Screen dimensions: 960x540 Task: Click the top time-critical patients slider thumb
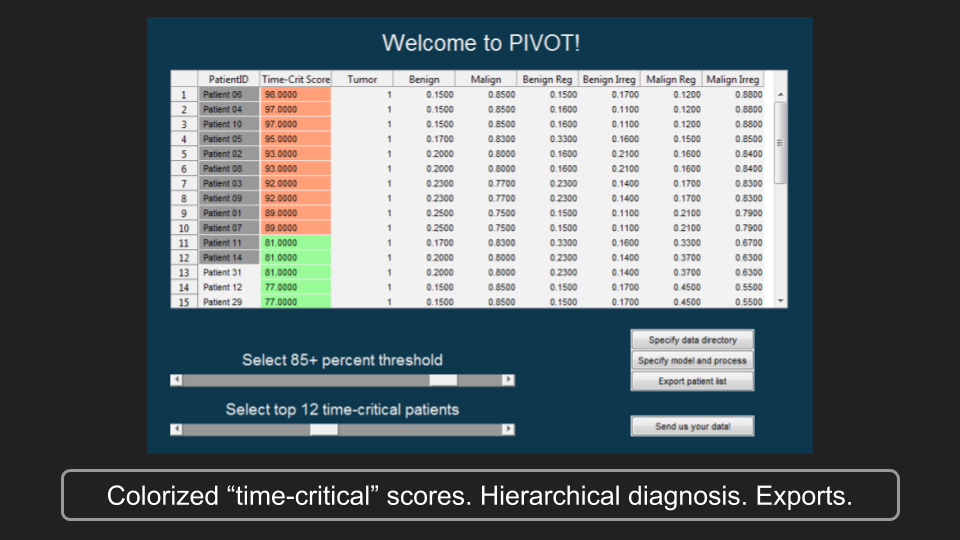tap(324, 430)
